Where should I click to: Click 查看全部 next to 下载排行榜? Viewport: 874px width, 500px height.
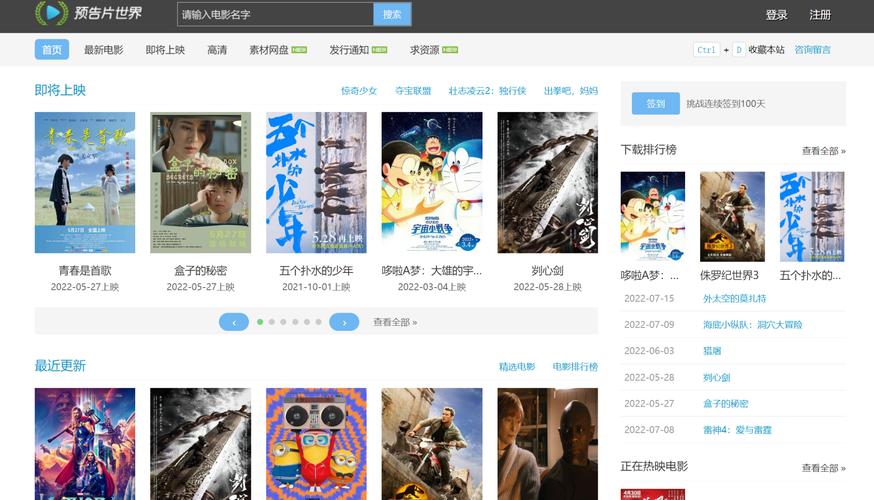(824, 151)
